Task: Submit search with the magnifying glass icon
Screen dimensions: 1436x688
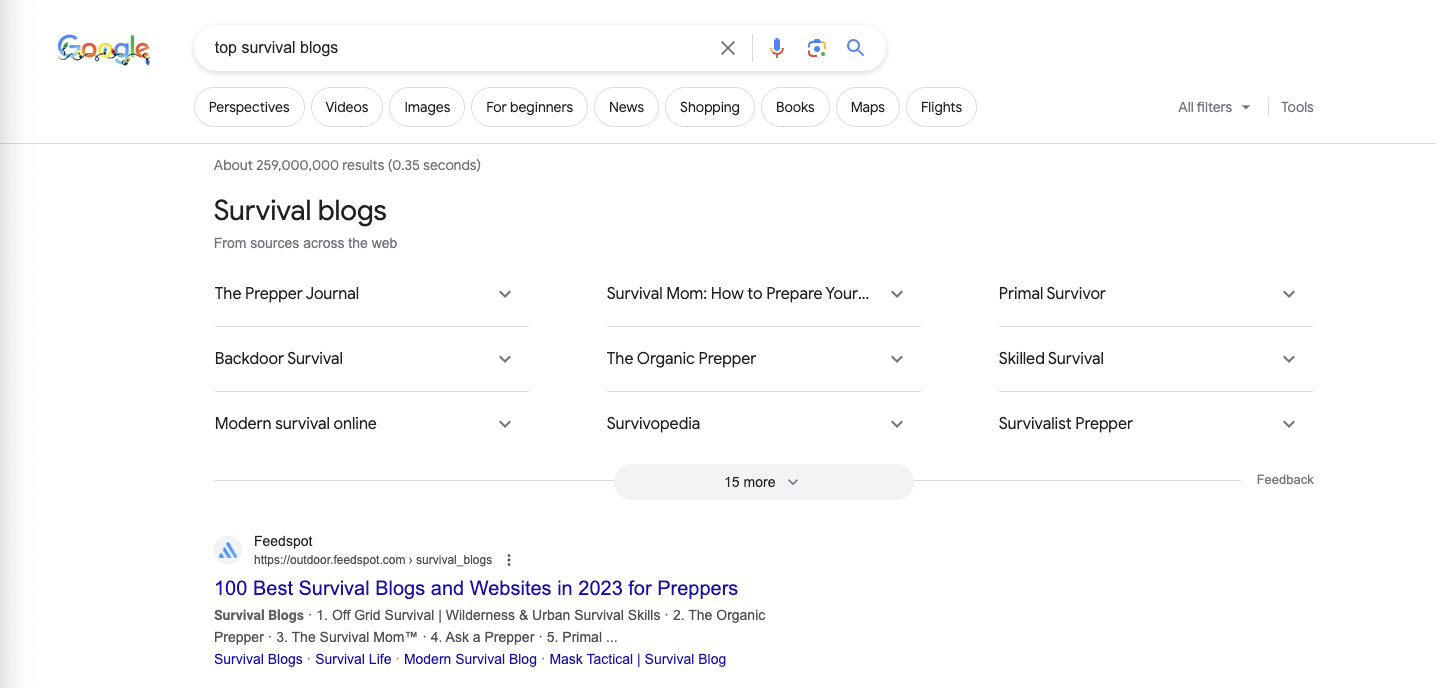Action: pyautogui.click(x=855, y=47)
